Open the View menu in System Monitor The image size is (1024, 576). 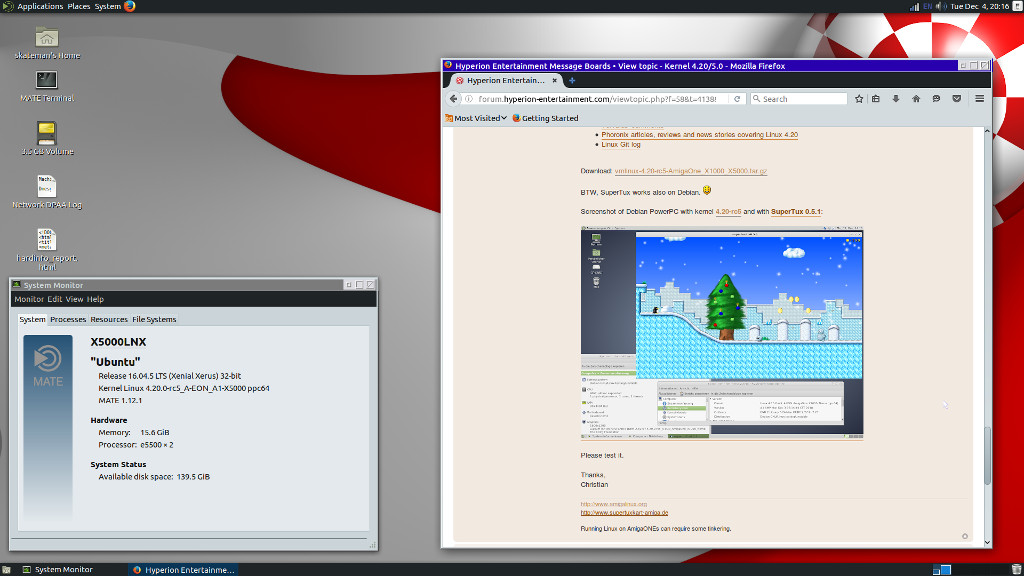coord(74,299)
